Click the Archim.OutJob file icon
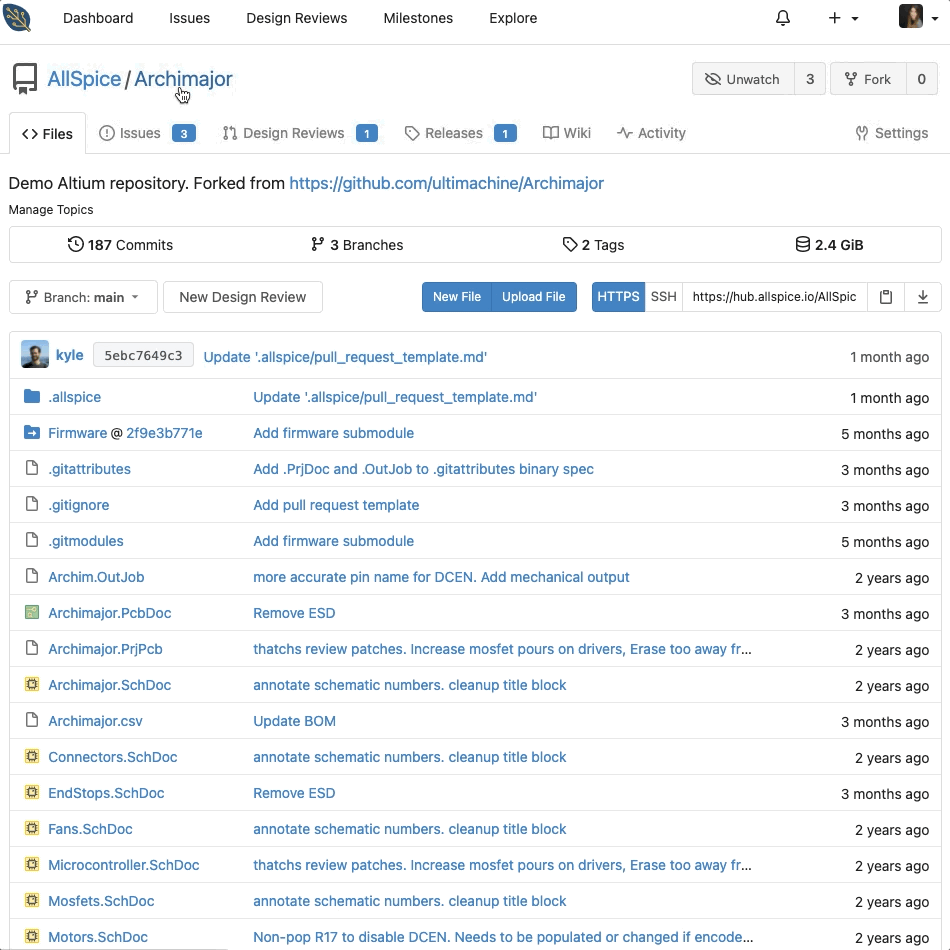Image resolution: width=950 pixels, height=950 pixels. coord(32,576)
